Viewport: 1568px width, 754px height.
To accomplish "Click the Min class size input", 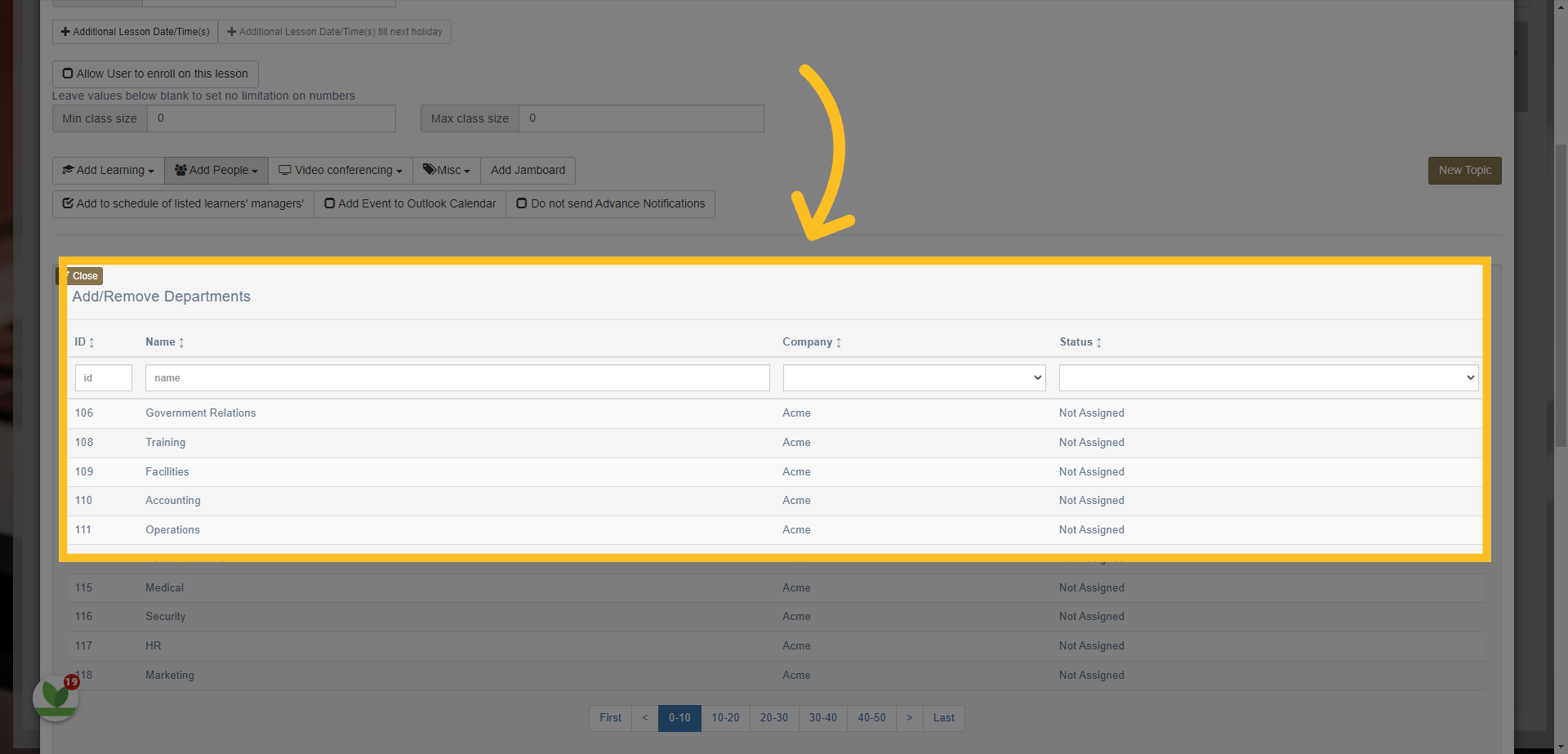I will [x=271, y=118].
